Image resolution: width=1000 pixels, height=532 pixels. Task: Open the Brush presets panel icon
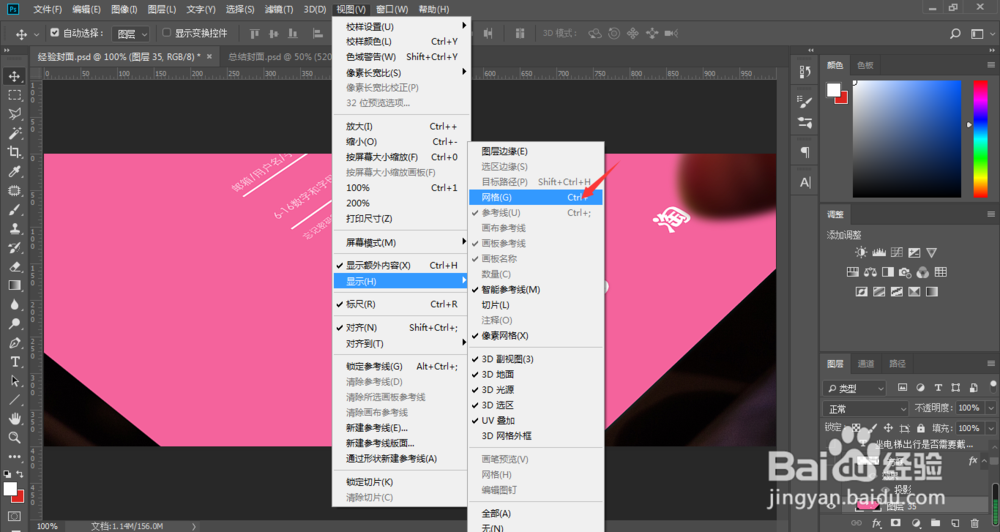point(805,122)
